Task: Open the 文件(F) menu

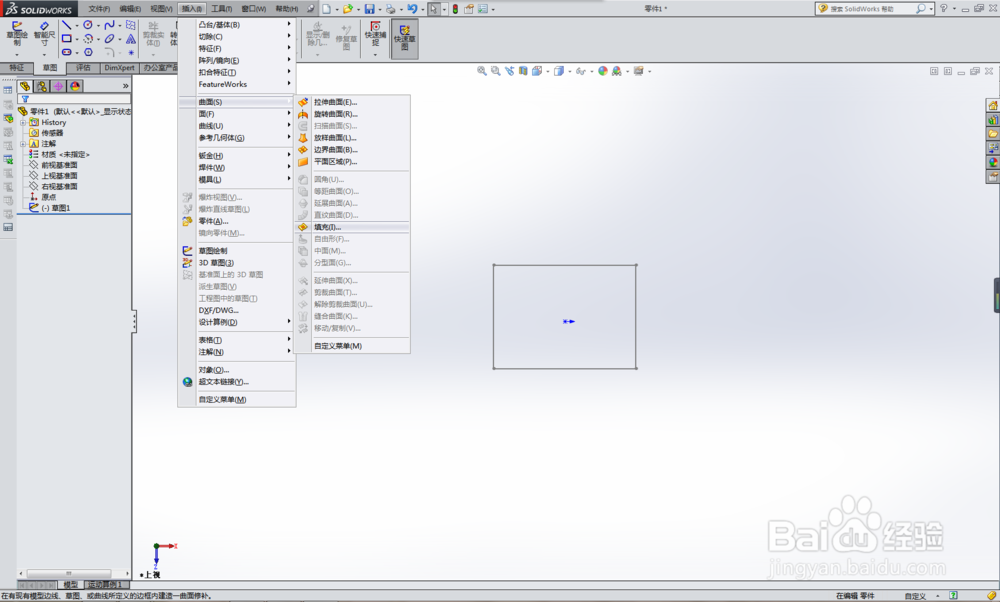Action: coord(99,9)
